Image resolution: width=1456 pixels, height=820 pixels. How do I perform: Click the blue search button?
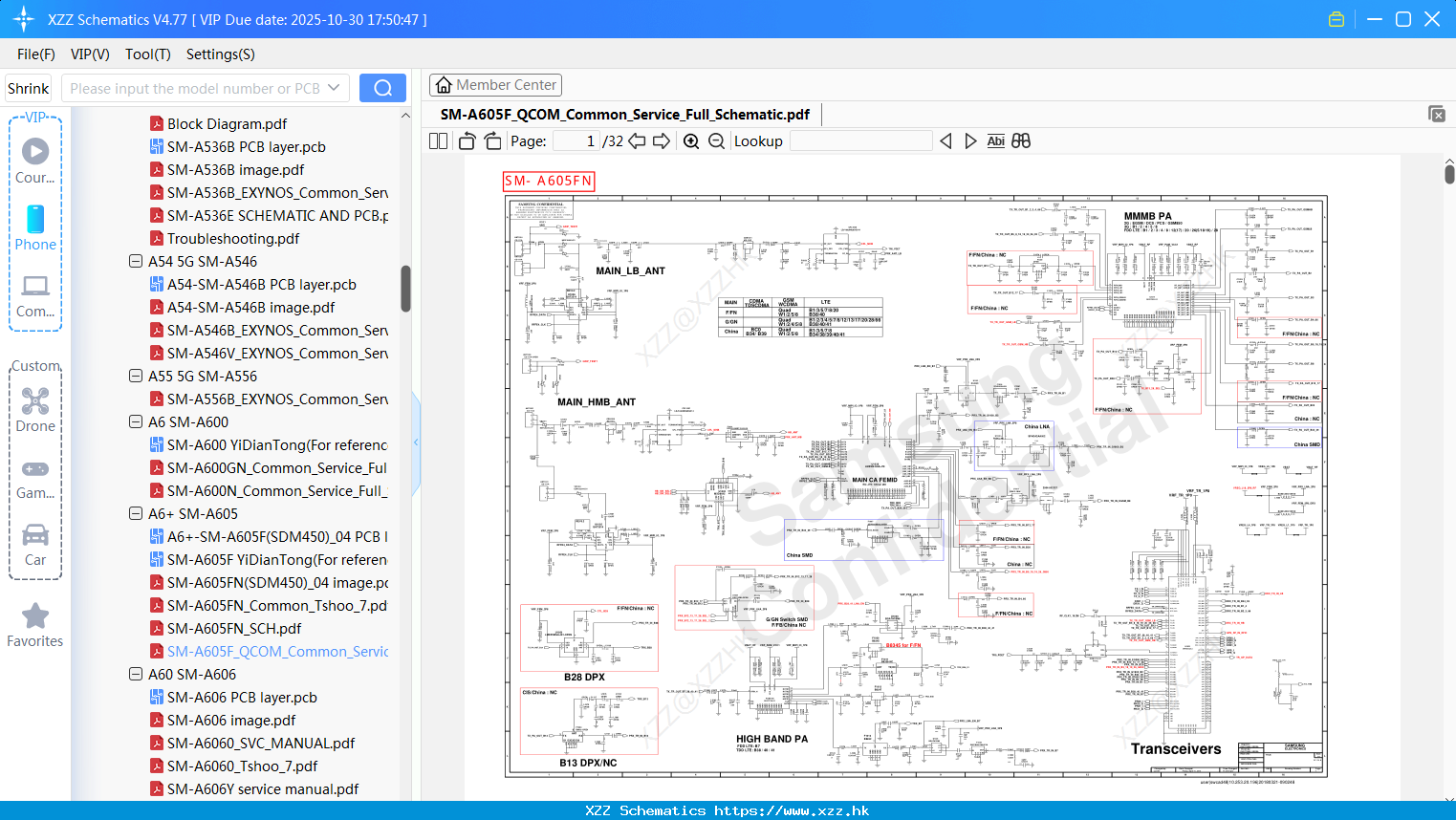[x=382, y=88]
